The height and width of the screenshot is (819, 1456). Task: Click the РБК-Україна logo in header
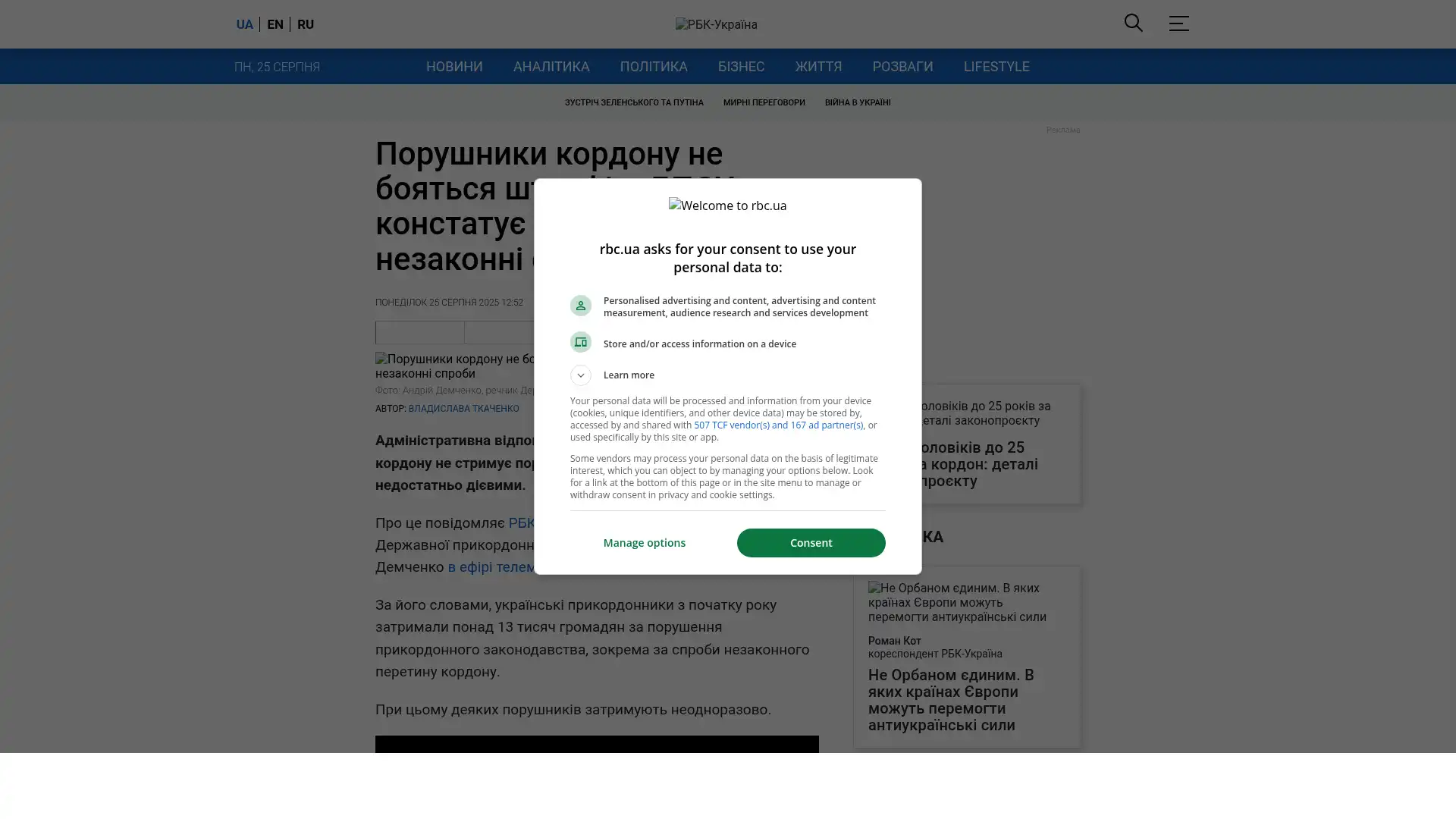[x=716, y=24]
